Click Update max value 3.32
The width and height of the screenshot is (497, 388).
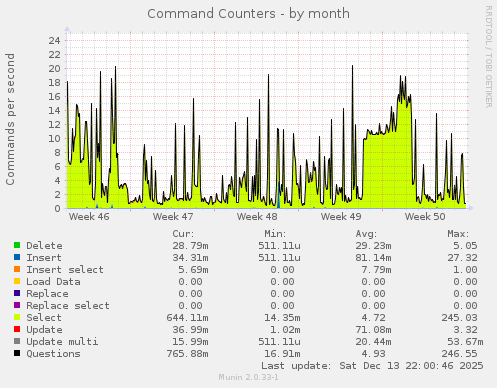(465, 330)
